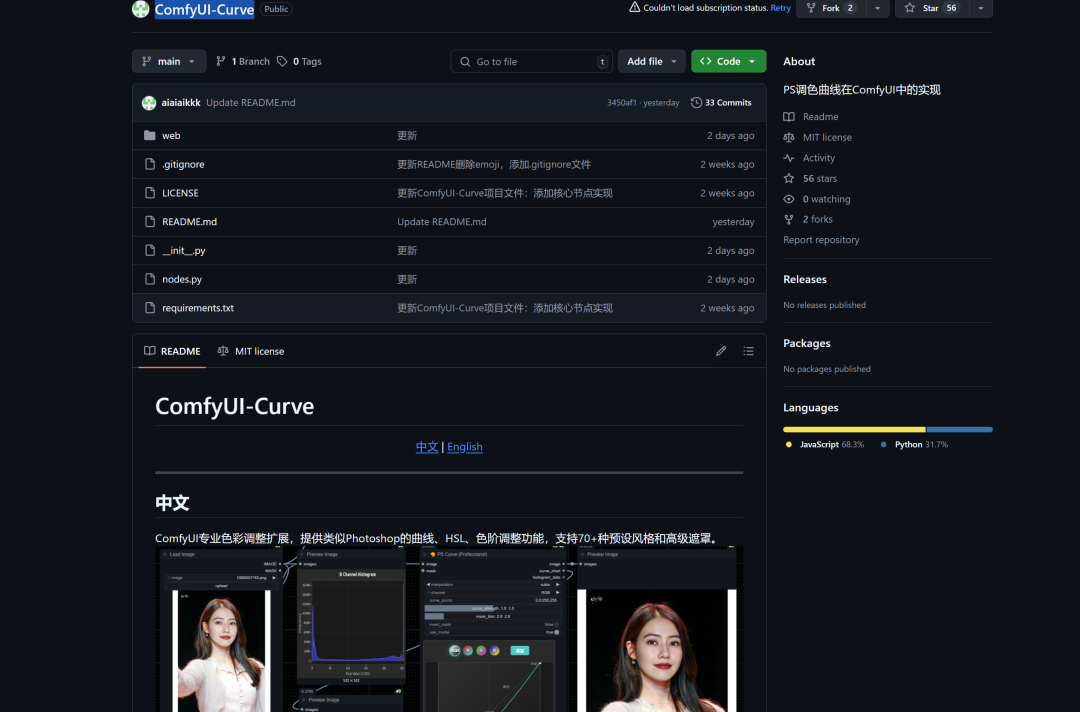Click the repository owner avatar beside ComfyUI-Curve
This screenshot has height=712, width=1080.
(x=141, y=8)
